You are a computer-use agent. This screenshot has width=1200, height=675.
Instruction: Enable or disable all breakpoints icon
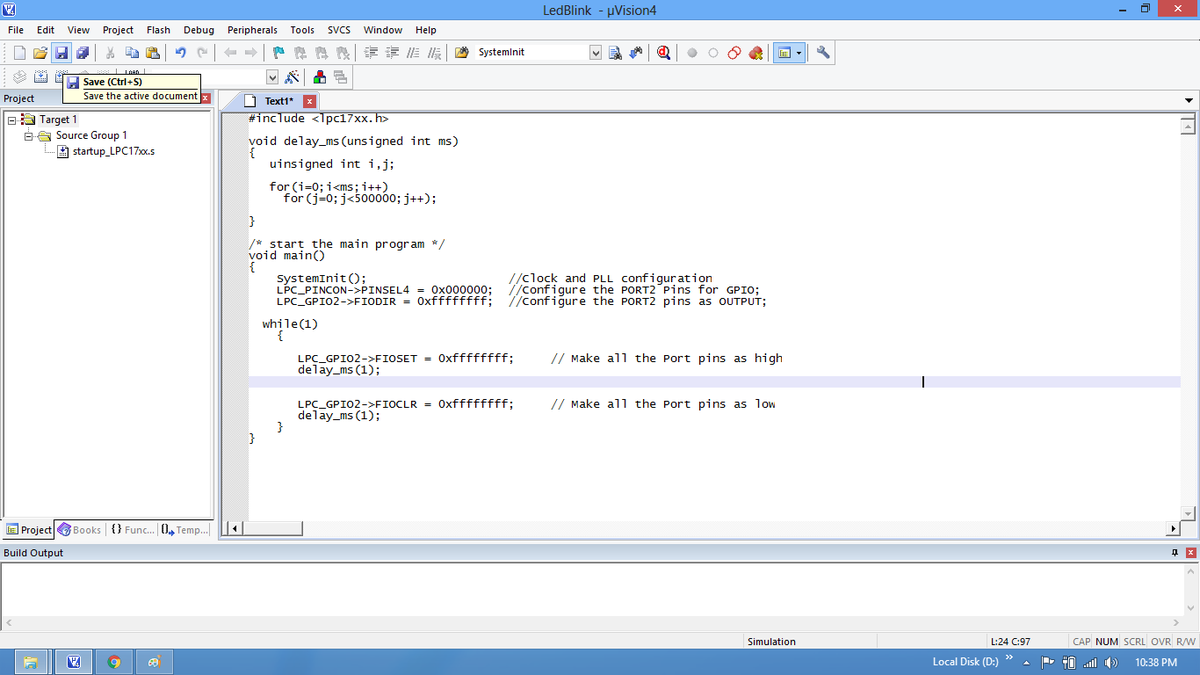(735, 52)
